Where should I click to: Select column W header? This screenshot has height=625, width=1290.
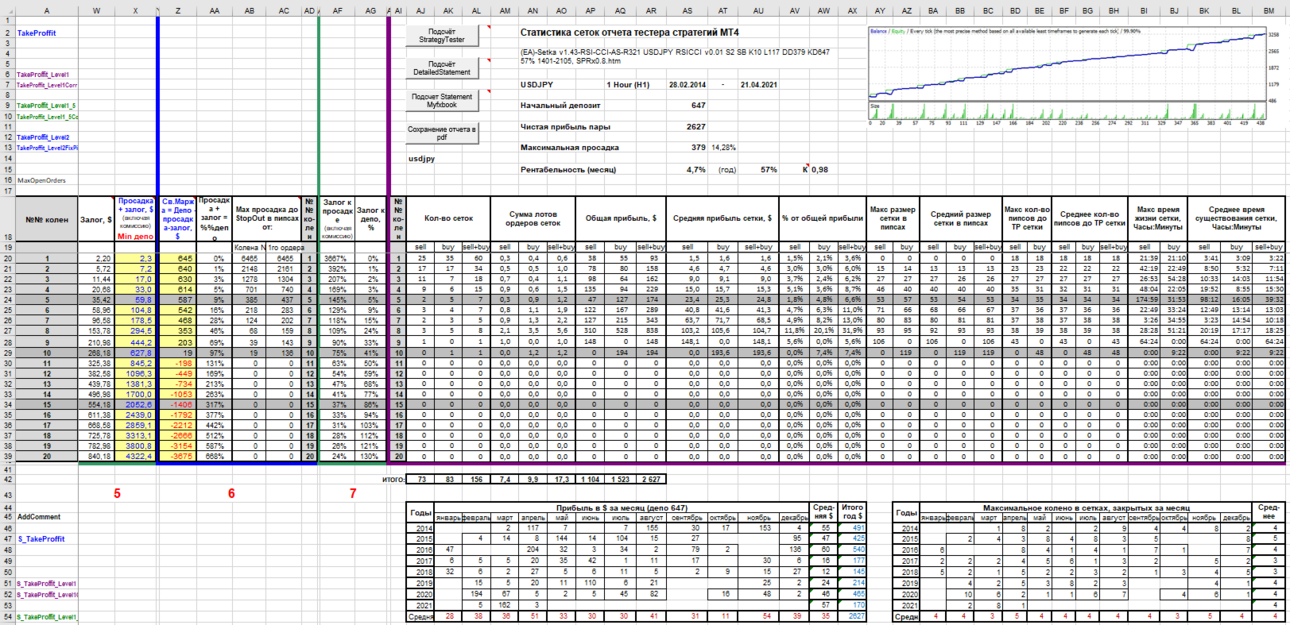(96, 13)
